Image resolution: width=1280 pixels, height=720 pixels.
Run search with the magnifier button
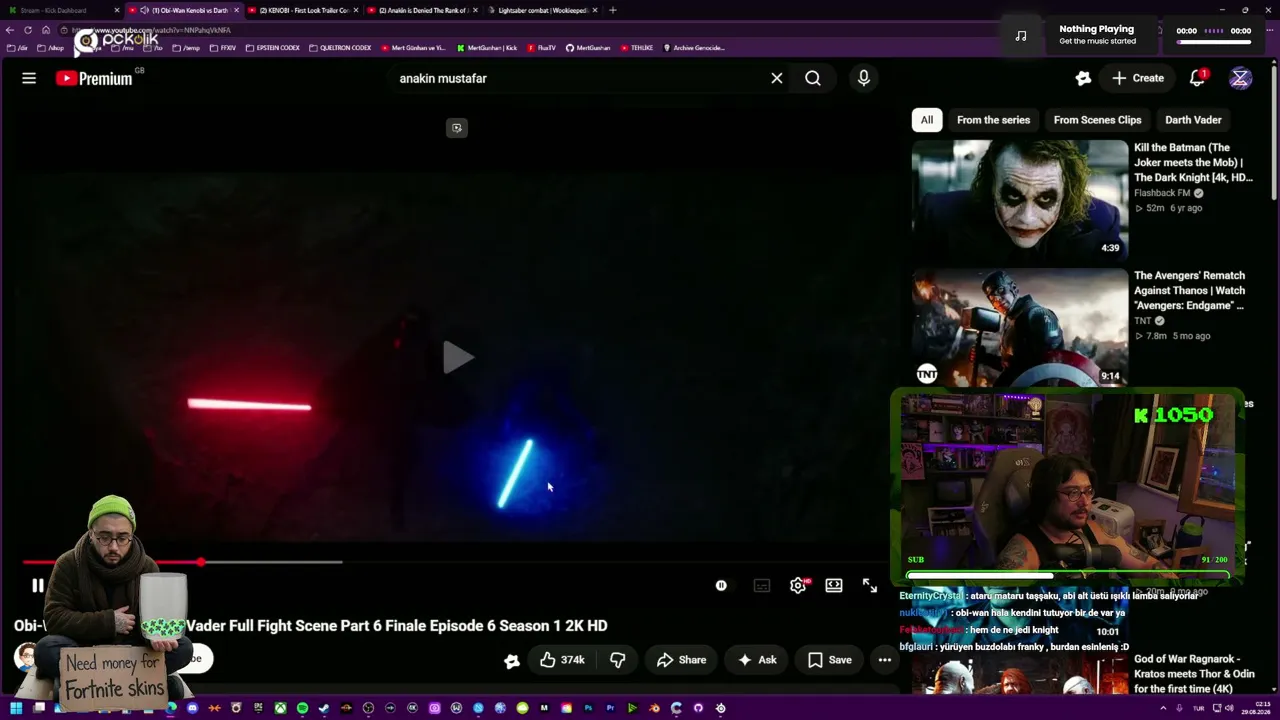[813, 78]
